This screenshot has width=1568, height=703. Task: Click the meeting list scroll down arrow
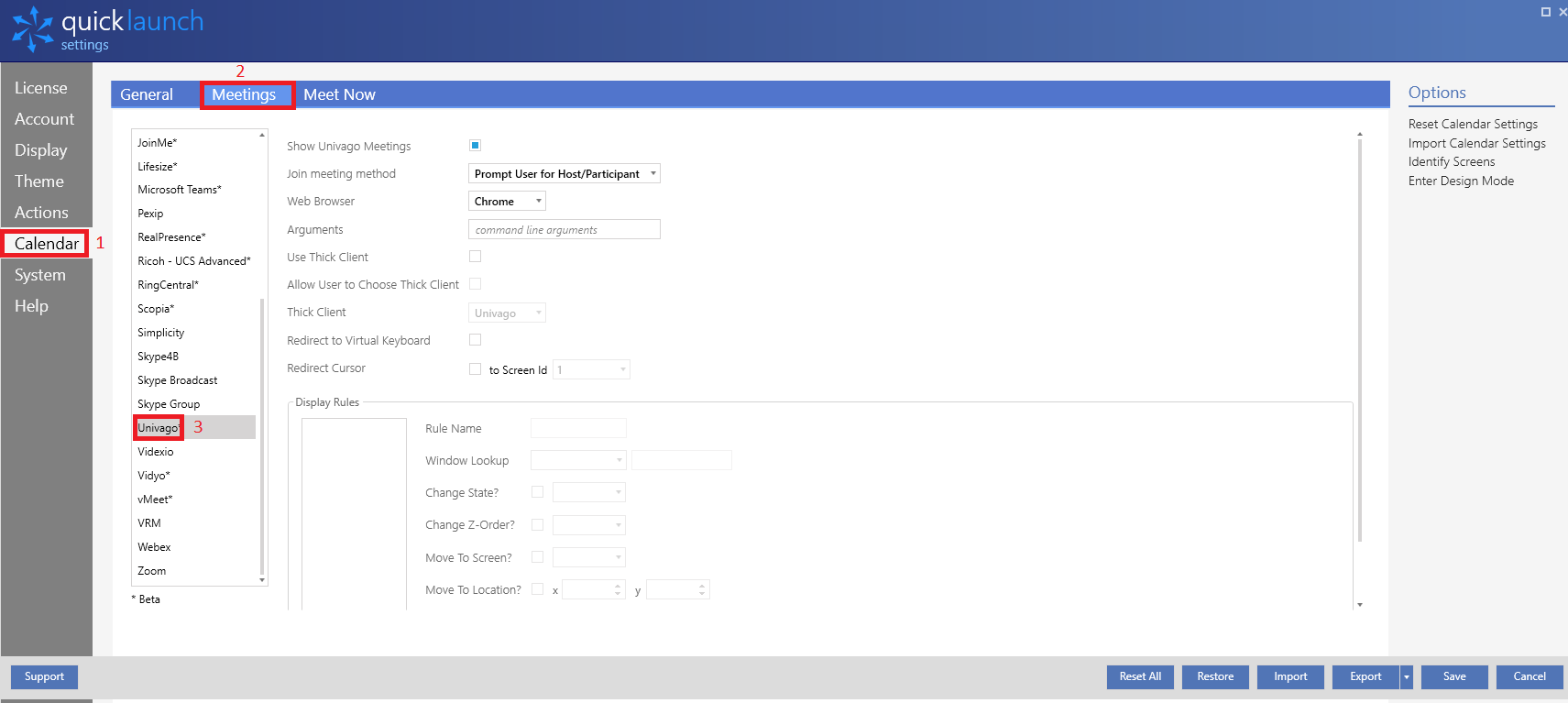click(x=262, y=580)
